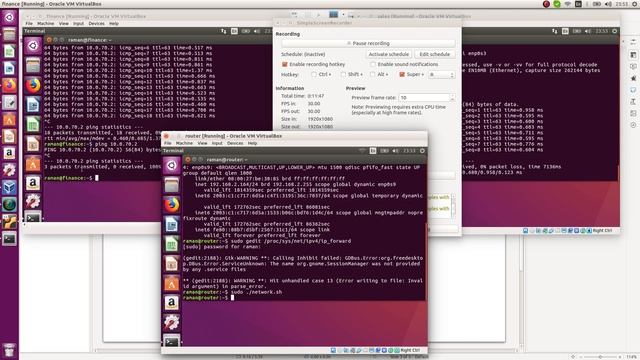The height and width of the screenshot is (360, 640).
Task: Open LibreOffice Writer in the router VM launcher
Action: tap(171, 224)
